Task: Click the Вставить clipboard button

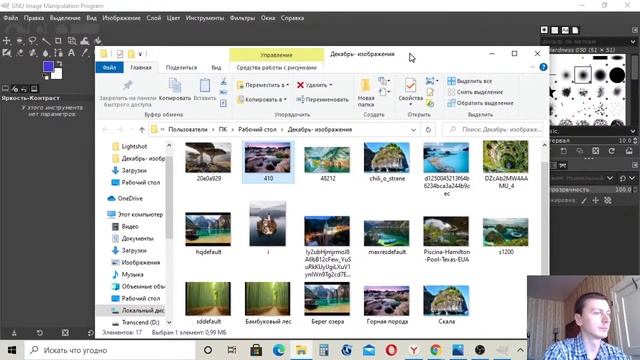Action: 204,90
